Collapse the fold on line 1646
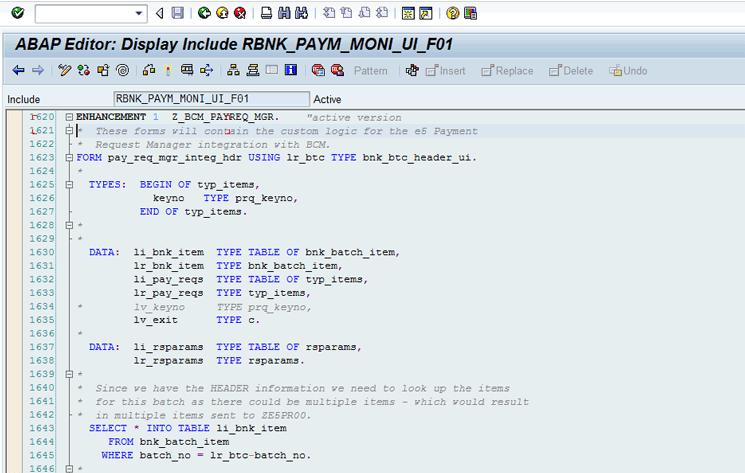This screenshot has width=745, height=473. coord(69,469)
